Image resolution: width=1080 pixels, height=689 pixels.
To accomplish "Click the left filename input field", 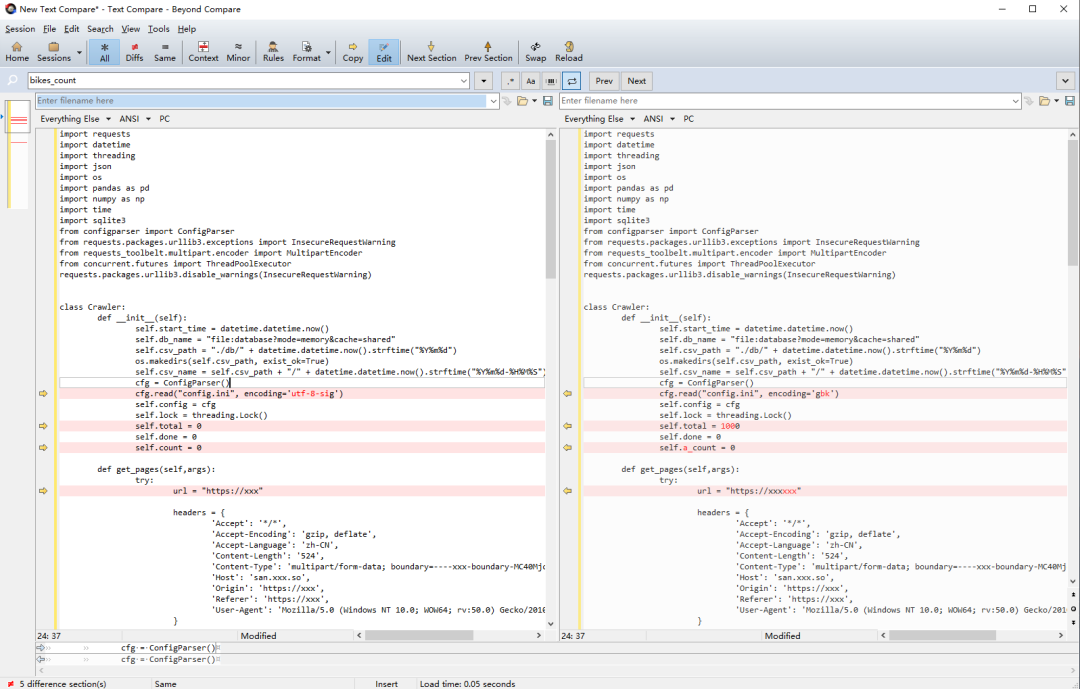I will [261, 101].
